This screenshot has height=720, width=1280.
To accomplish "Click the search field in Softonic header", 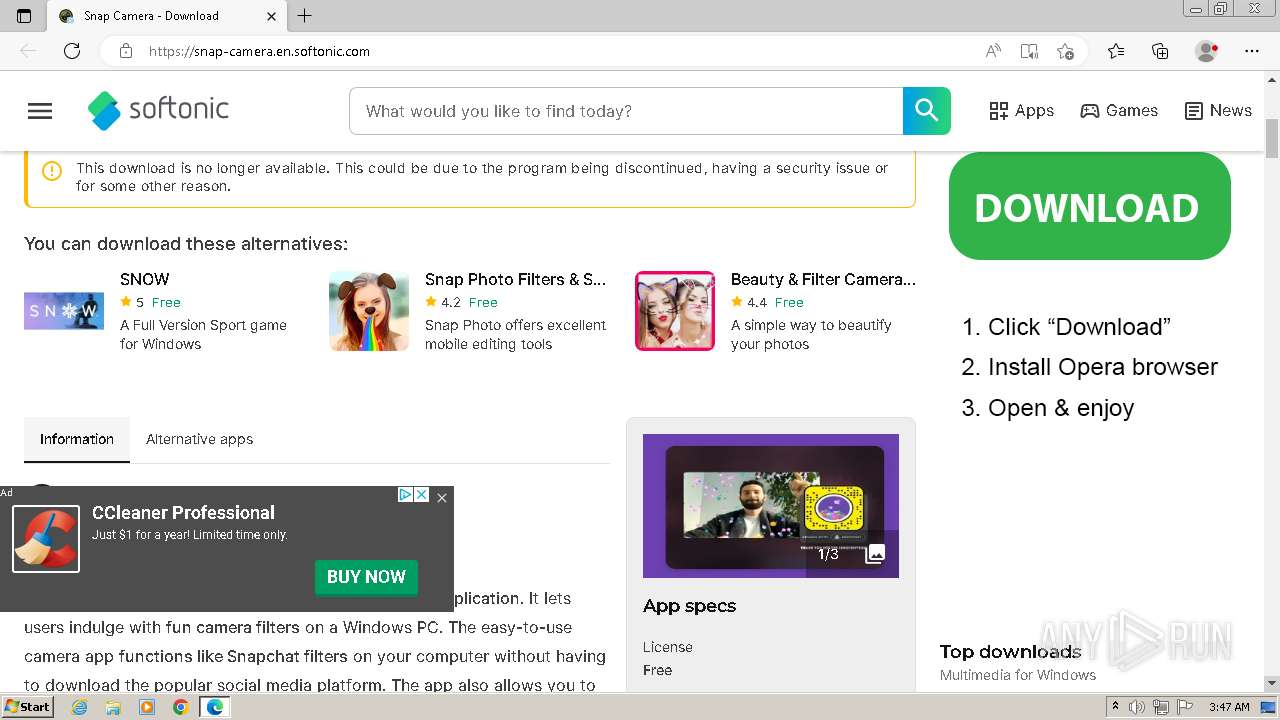I will 626,111.
